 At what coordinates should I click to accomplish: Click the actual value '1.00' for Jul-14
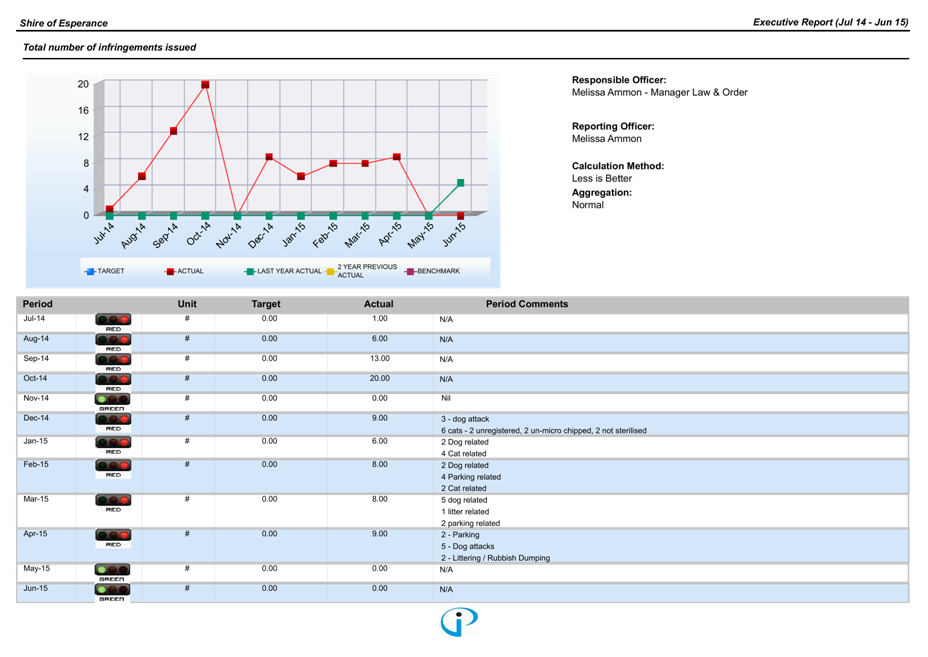click(x=380, y=318)
